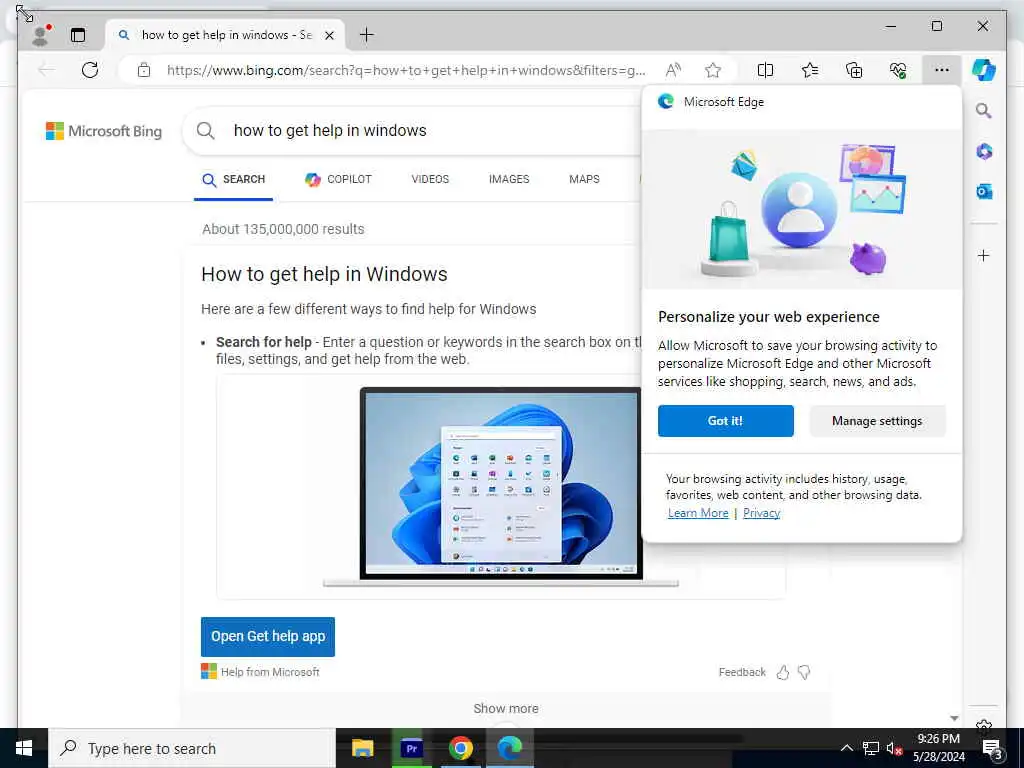
Task: Open the Windows Start menu
Action: tap(24, 748)
